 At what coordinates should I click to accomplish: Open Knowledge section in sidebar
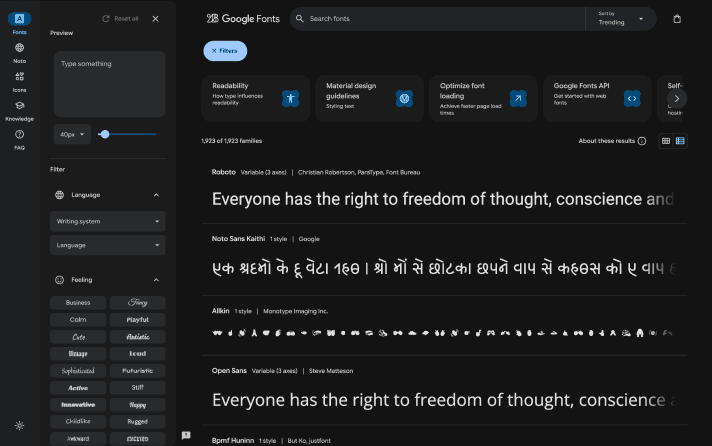click(20, 111)
